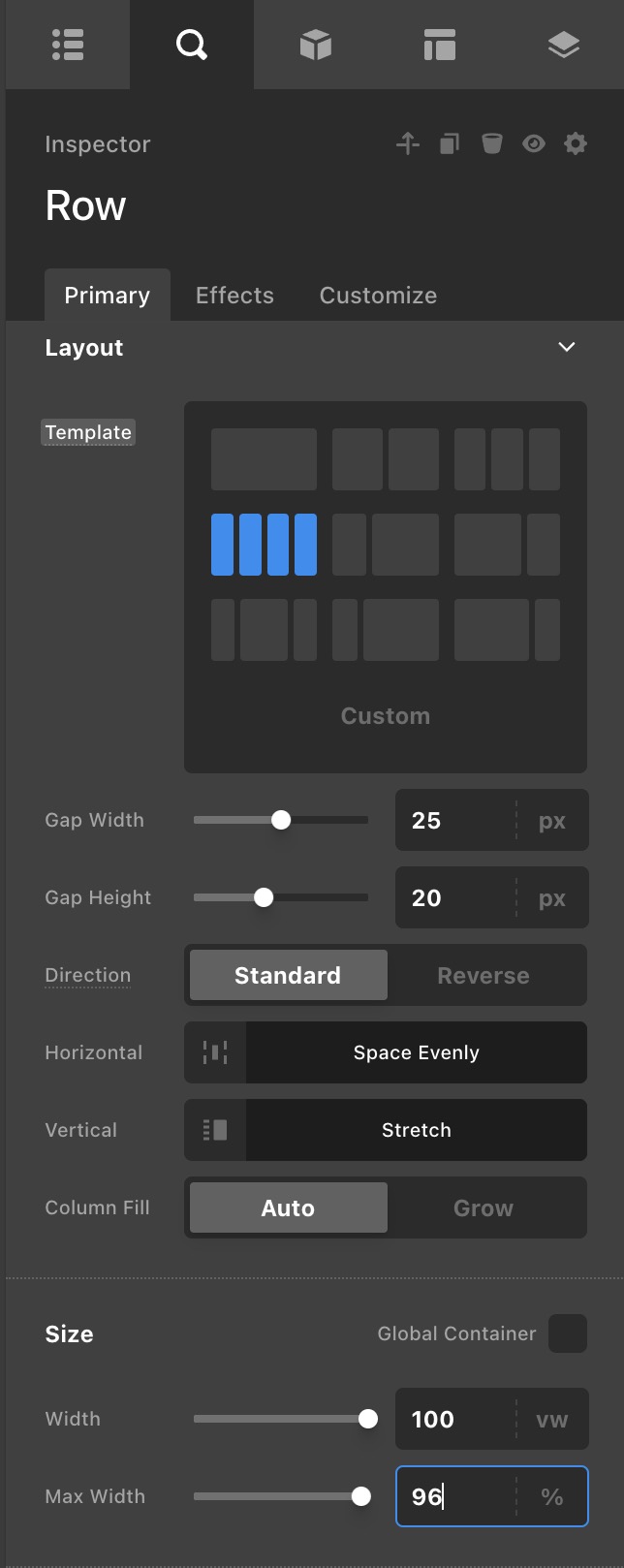Toggle the Row visibility eye icon
This screenshot has height=1568, width=624.
[x=534, y=144]
